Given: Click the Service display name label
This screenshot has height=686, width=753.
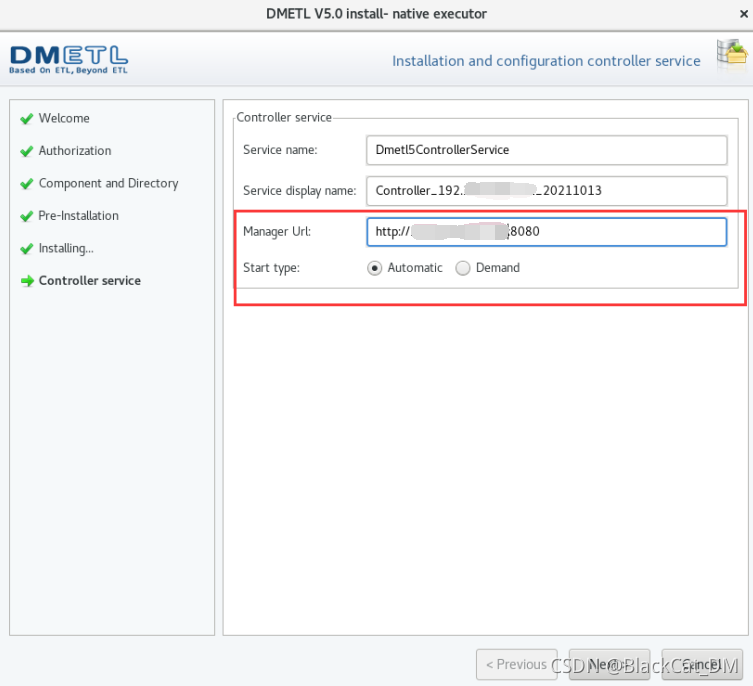Looking at the screenshot, I should [x=300, y=191].
